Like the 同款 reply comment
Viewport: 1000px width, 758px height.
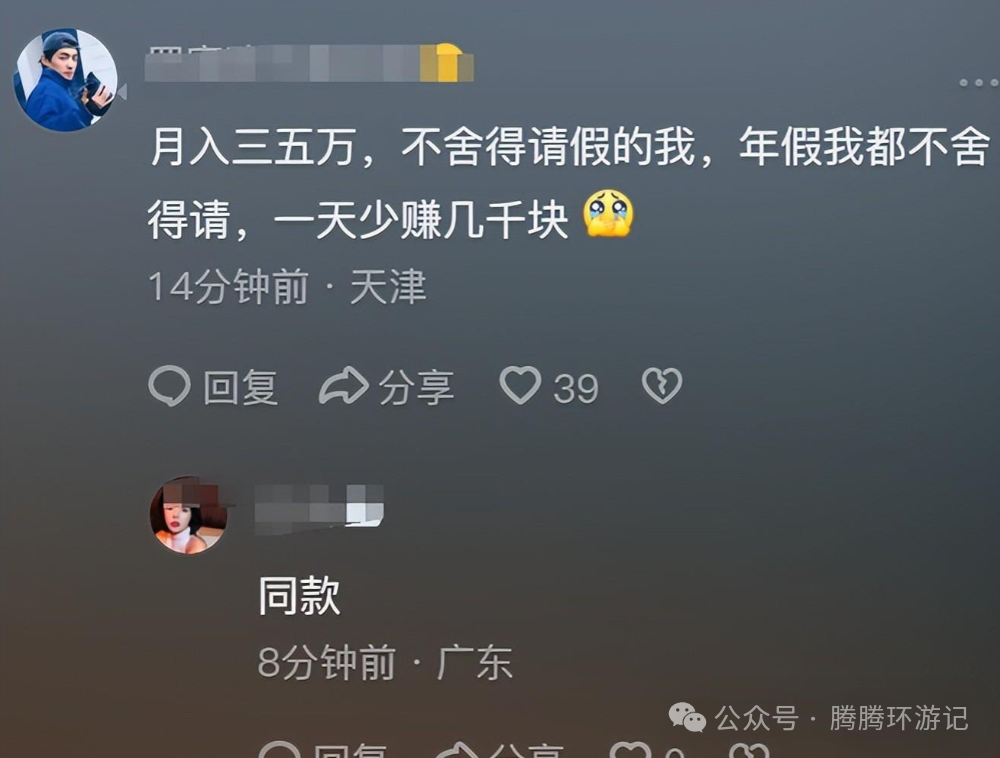(x=631, y=750)
